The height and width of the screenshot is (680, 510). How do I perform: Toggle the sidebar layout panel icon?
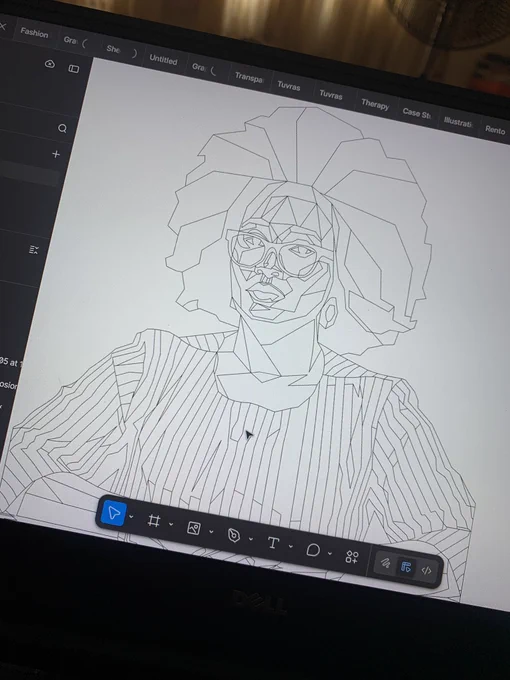[74, 69]
